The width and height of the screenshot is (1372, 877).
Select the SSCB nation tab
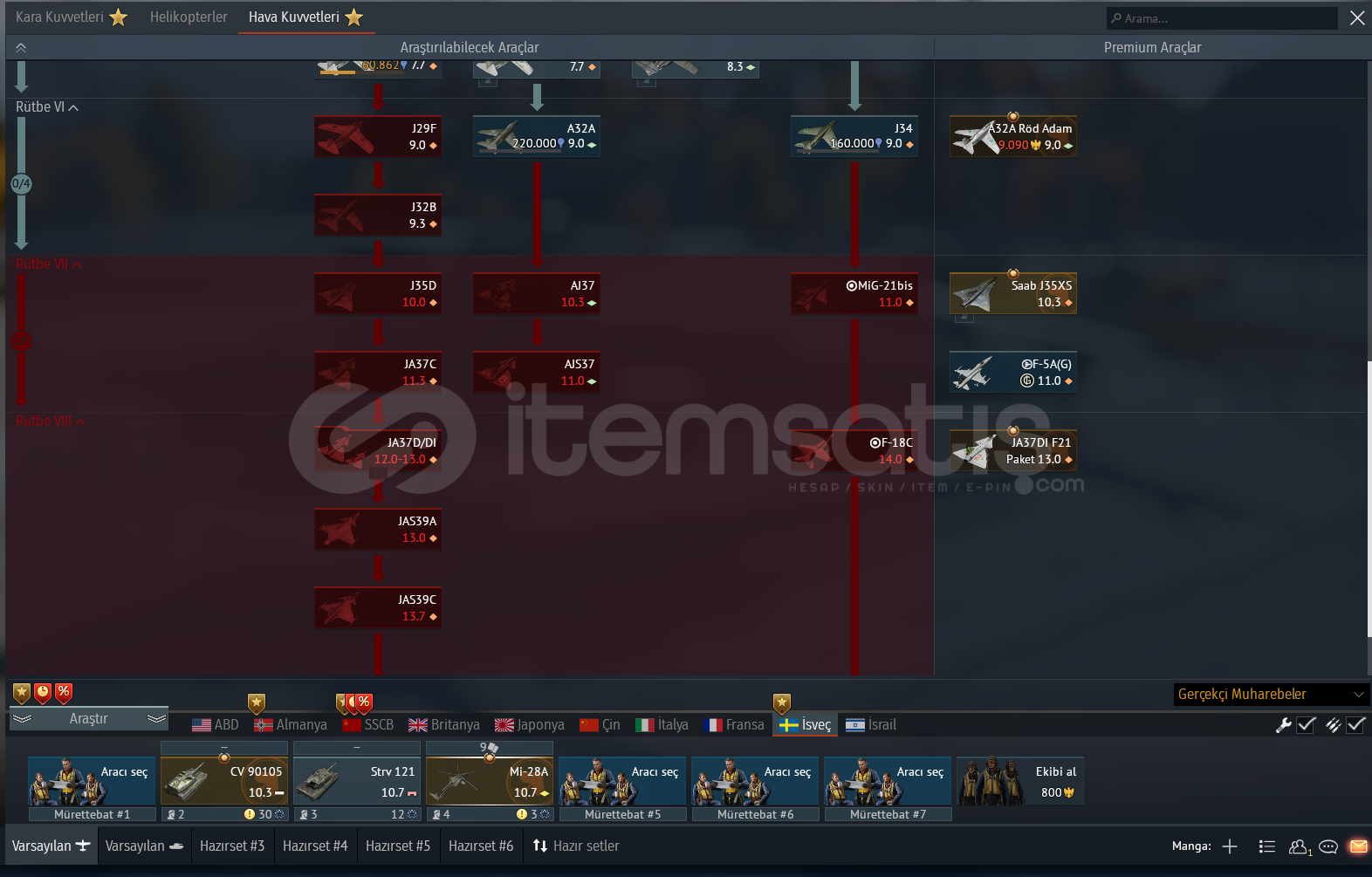tap(368, 725)
